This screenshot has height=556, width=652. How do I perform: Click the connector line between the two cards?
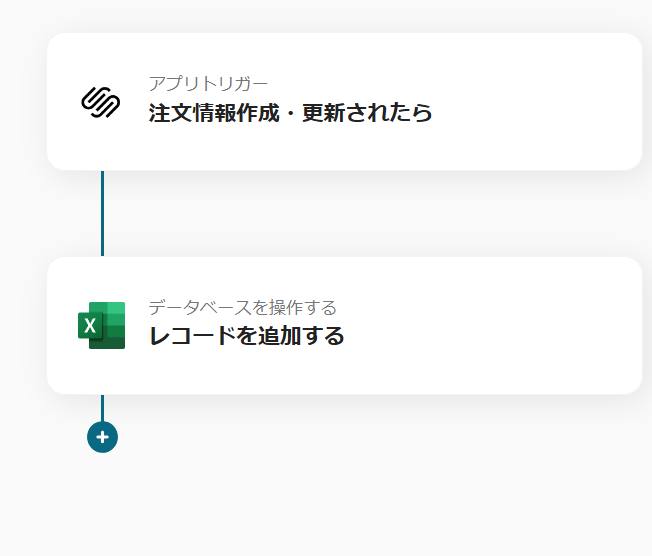pyautogui.click(x=102, y=213)
